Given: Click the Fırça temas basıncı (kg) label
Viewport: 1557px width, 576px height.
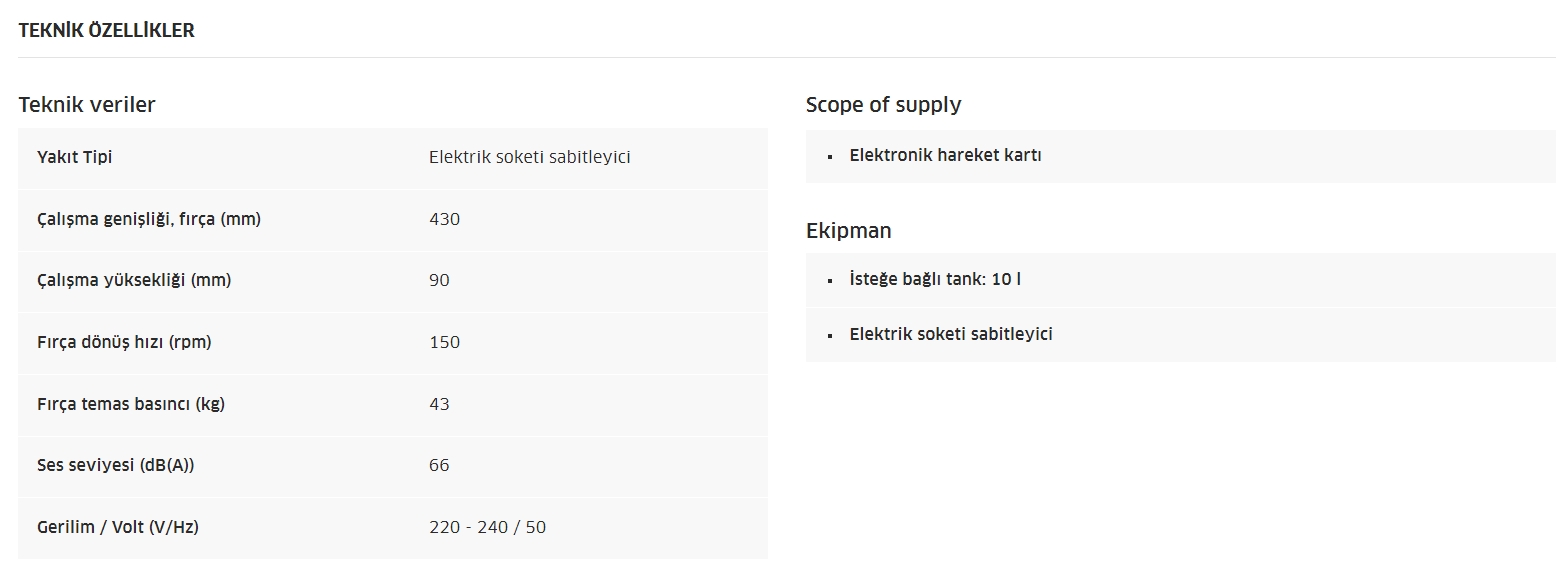Looking at the screenshot, I should coord(130,404).
